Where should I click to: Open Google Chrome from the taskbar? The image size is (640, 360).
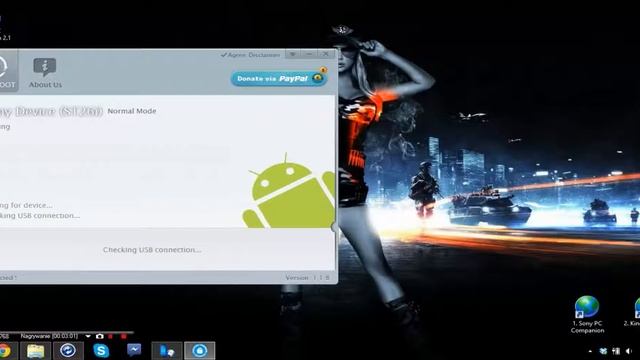click(x=6, y=351)
